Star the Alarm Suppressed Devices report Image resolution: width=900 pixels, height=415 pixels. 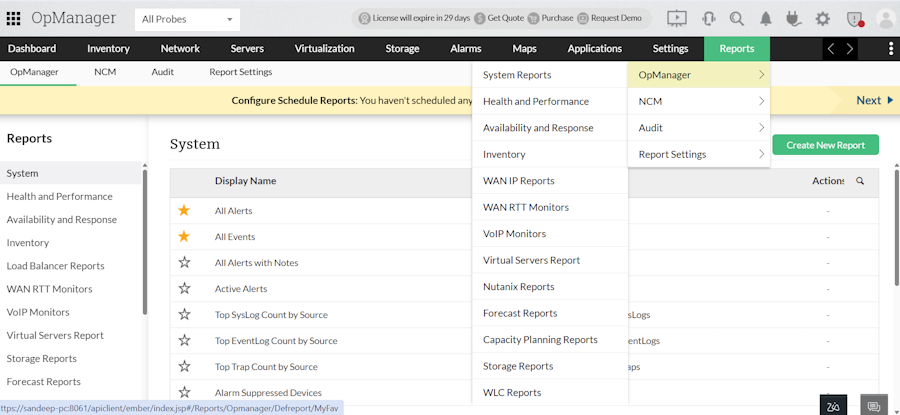[x=184, y=392]
